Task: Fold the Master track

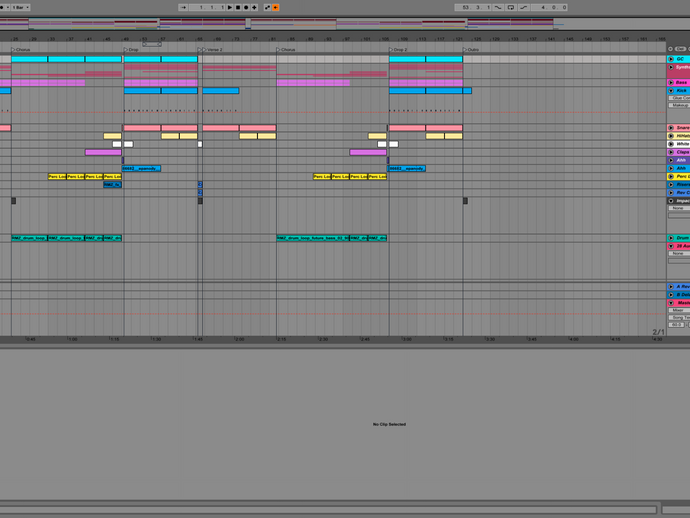Action: point(671,303)
